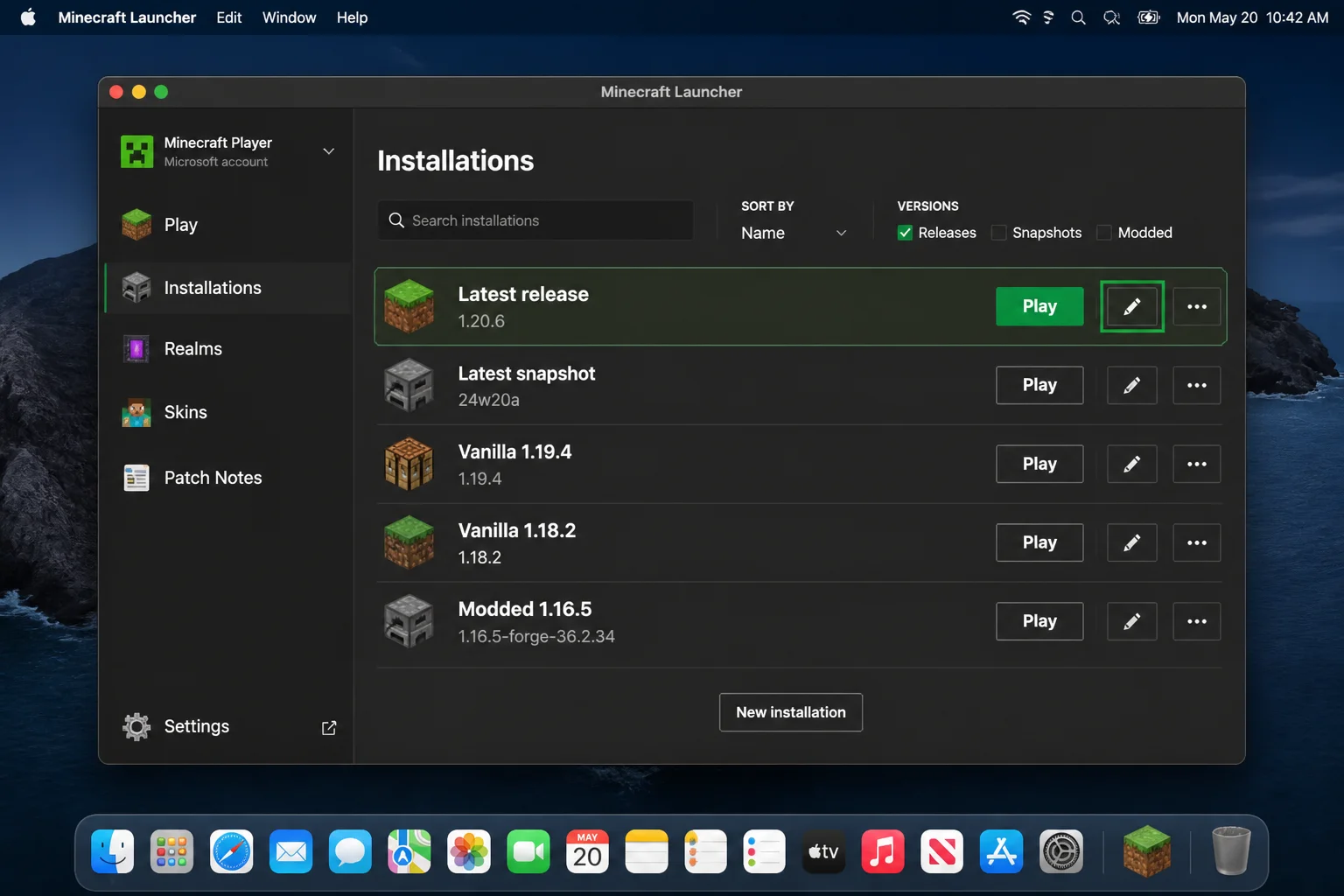Open more options for Latest release
Viewport: 1344px width, 896px height.
pyautogui.click(x=1196, y=306)
